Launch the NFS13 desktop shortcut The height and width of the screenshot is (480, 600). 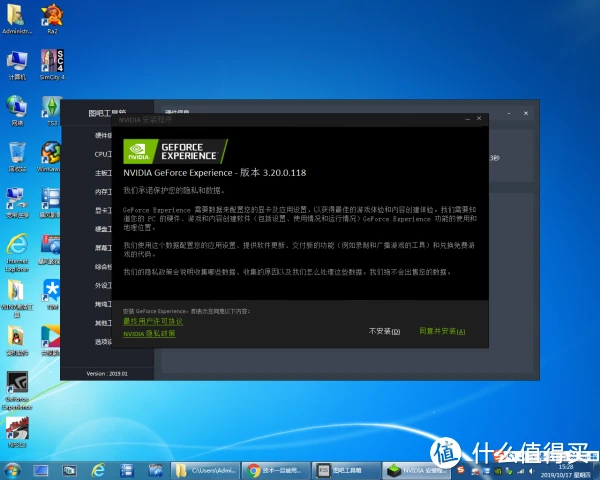[17, 432]
